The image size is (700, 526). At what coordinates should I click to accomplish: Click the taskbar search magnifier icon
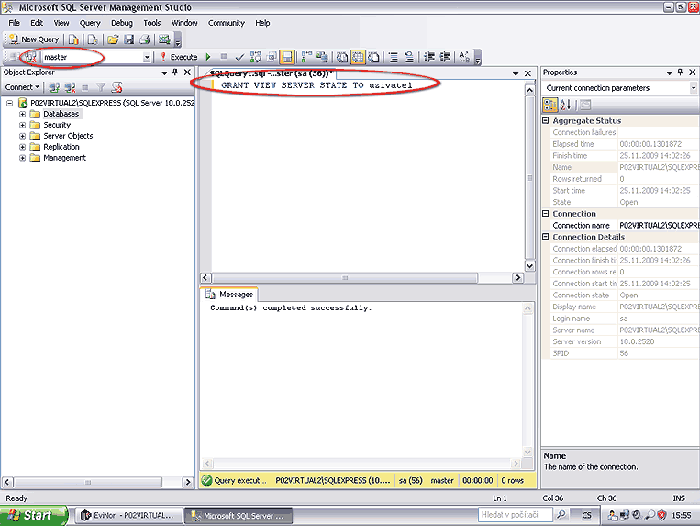[561, 515]
